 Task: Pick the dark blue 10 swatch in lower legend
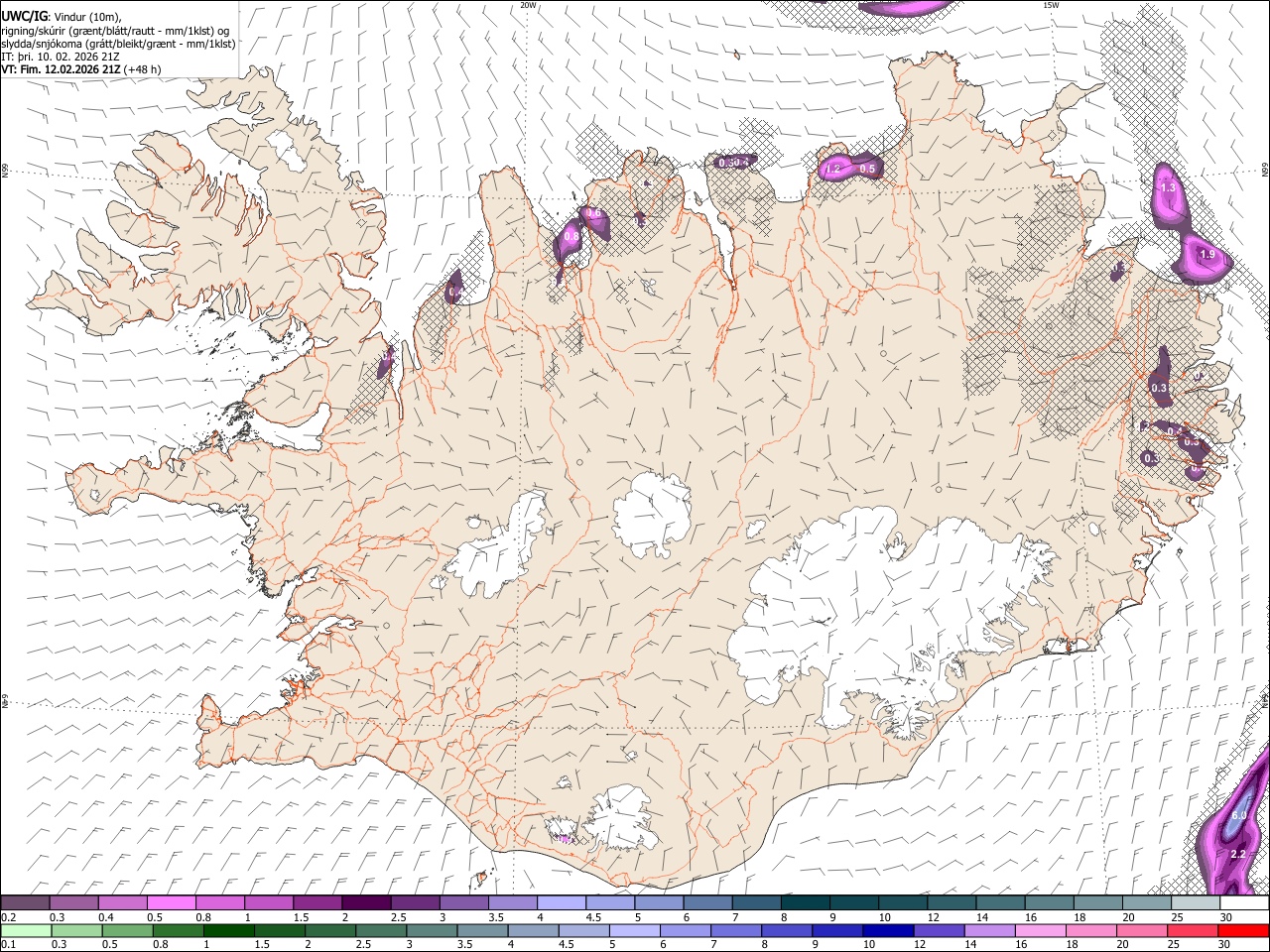click(887, 930)
